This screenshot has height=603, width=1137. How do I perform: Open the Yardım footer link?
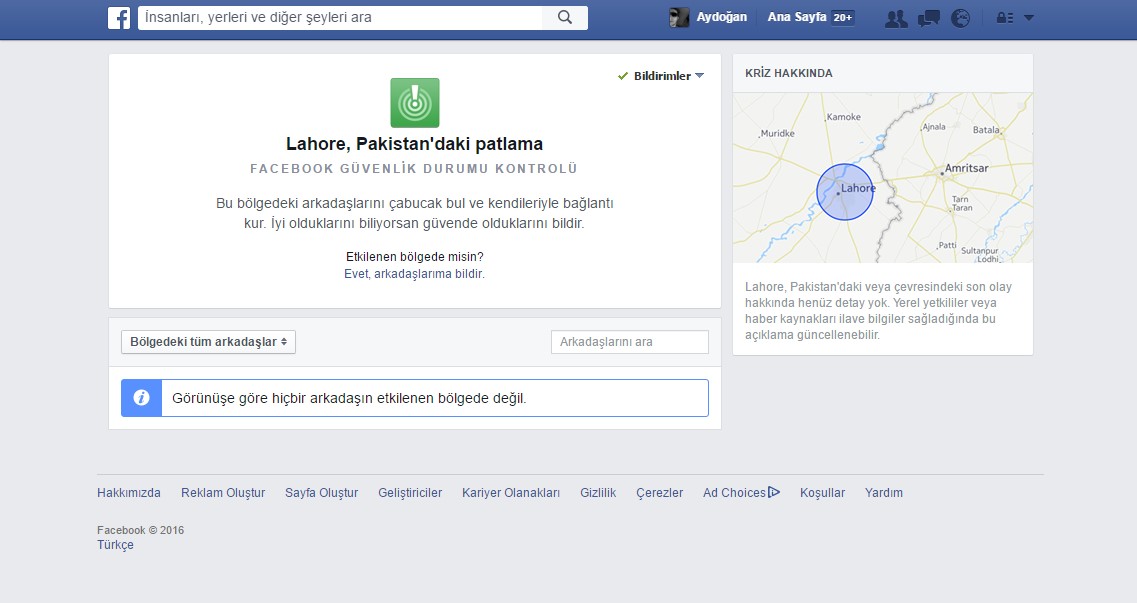tap(884, 493)
